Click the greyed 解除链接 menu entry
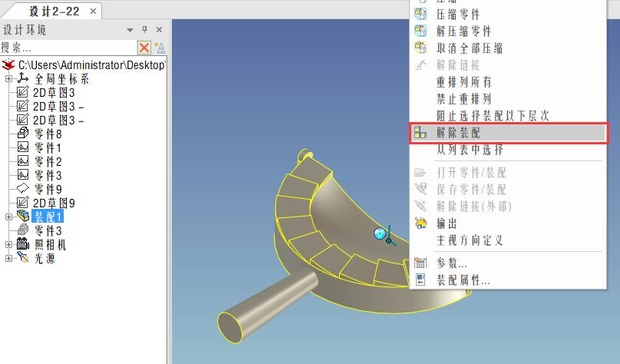 pos(458,65)
